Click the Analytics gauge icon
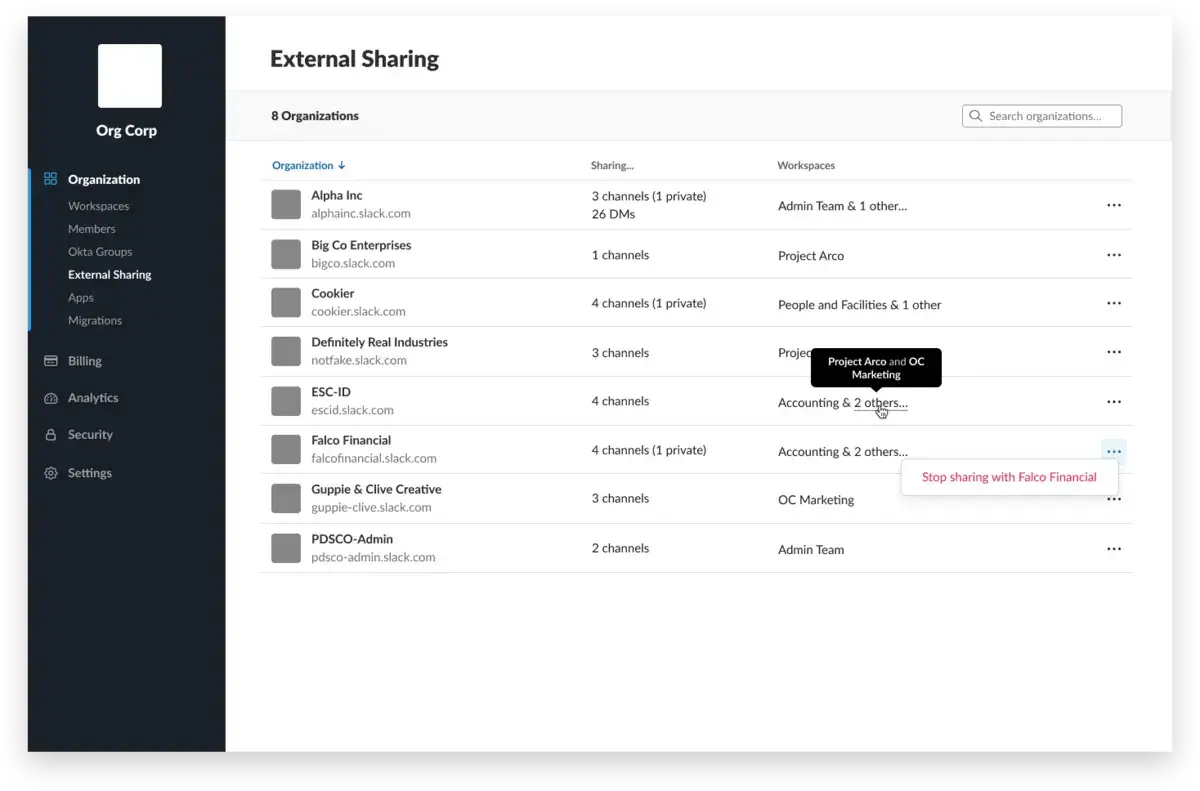The height and width of the screenshot is (791, 1200). click(51, 398)
